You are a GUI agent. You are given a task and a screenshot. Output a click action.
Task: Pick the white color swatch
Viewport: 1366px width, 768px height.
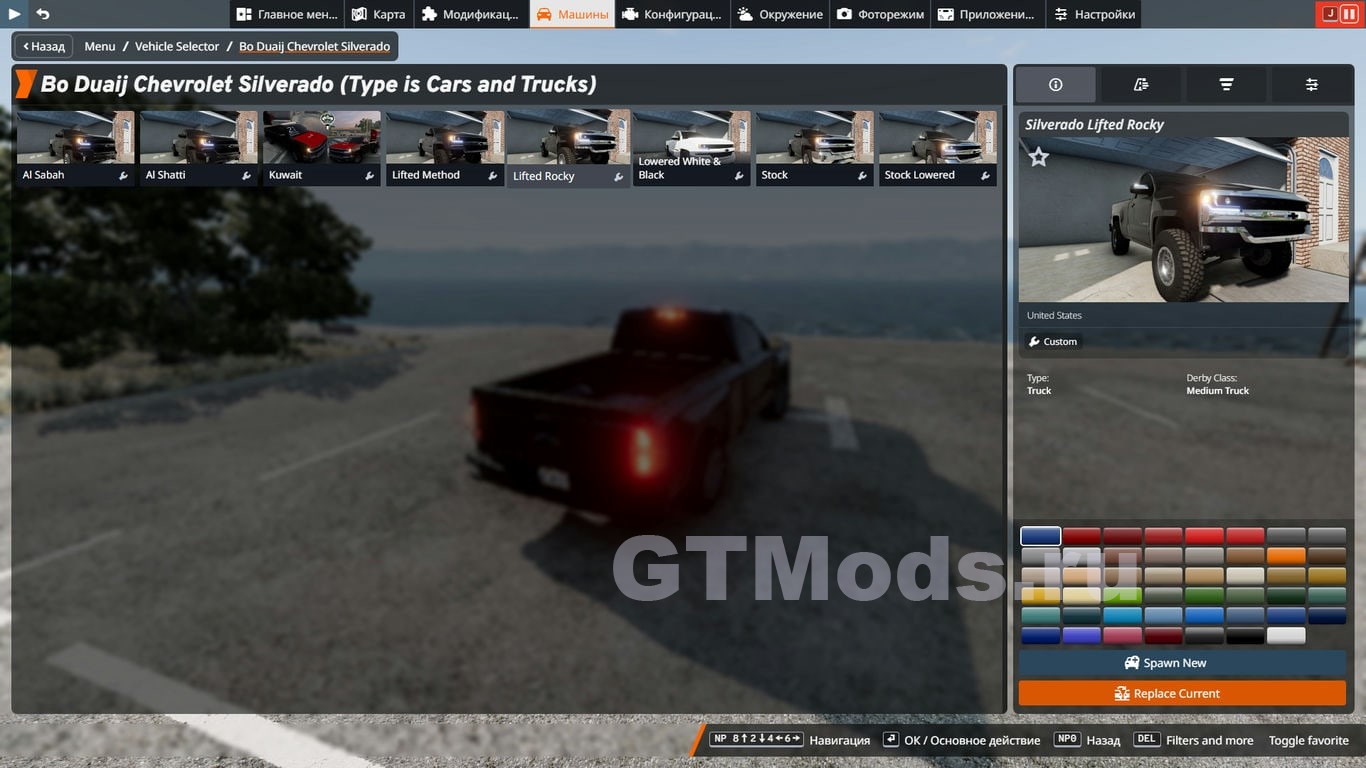(x=1286, y=635)
